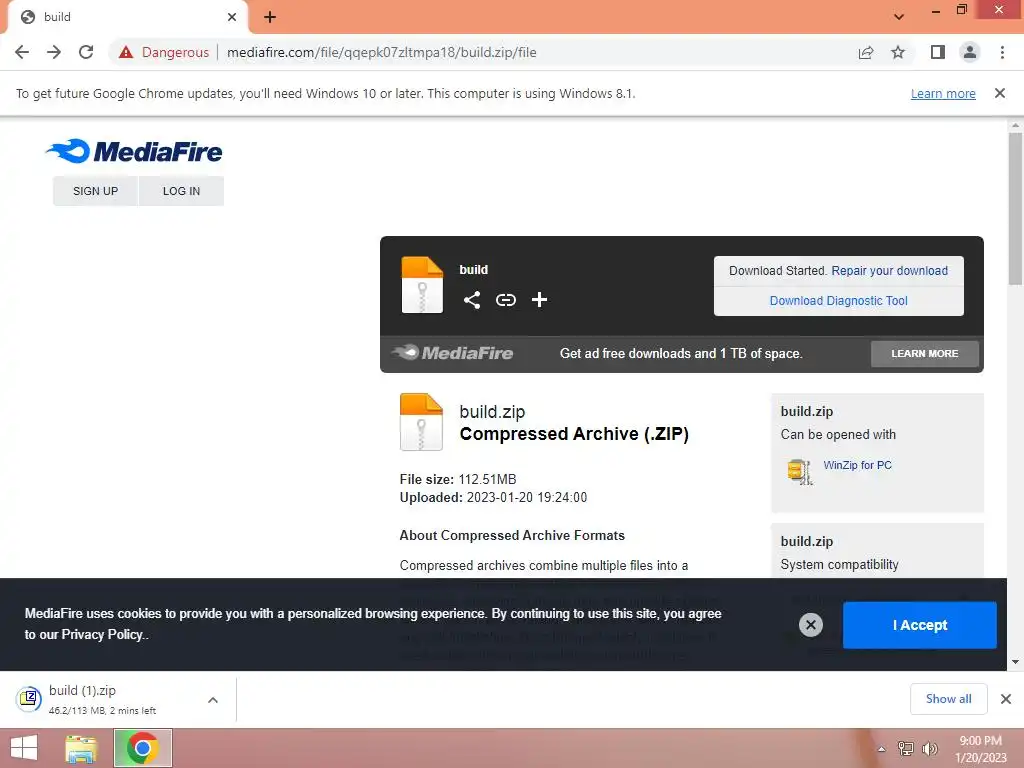Screen dimensions: 1024x768
Task: Open File Explorer from the taskbar
Action: (81, 748)
